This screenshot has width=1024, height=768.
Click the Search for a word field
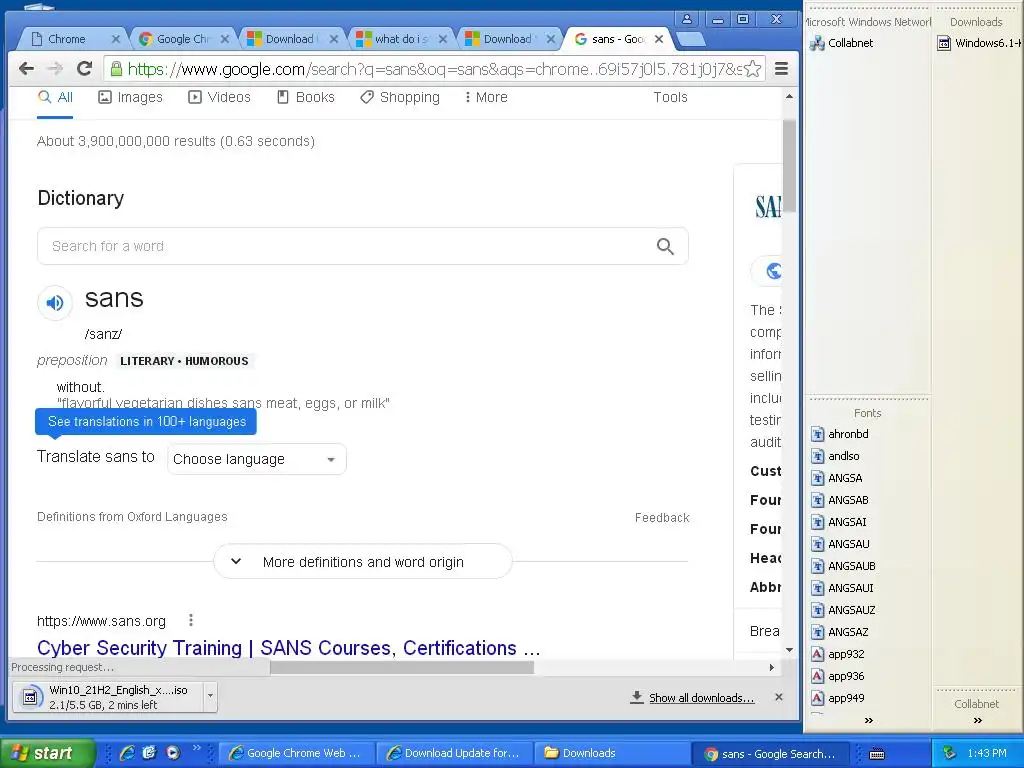tap(362, 246)
